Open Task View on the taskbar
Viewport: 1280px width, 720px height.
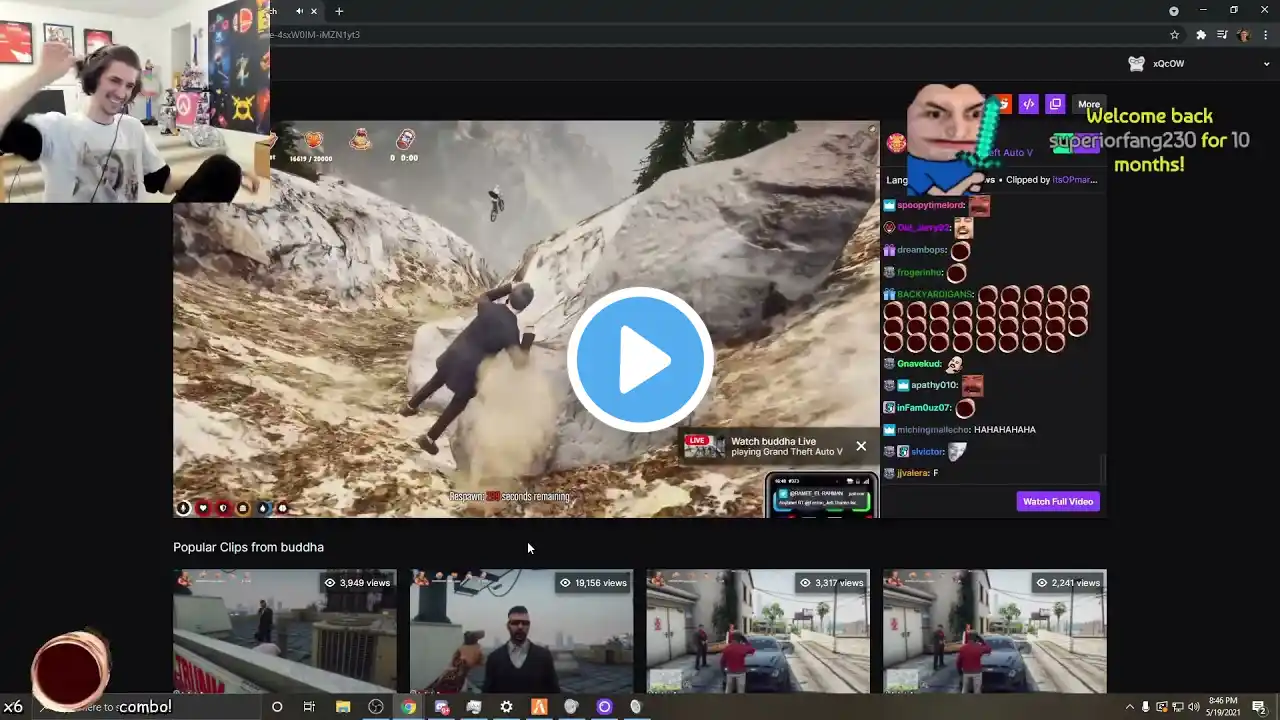tap(309, 707)
